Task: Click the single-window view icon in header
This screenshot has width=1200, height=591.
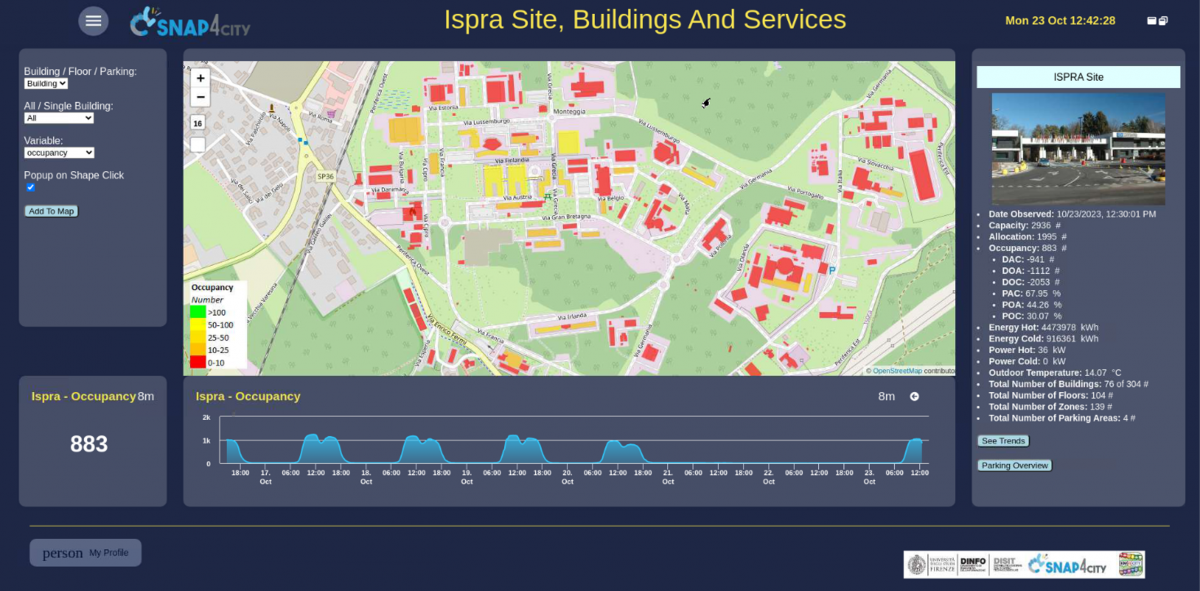Action: coord(1152,21)
